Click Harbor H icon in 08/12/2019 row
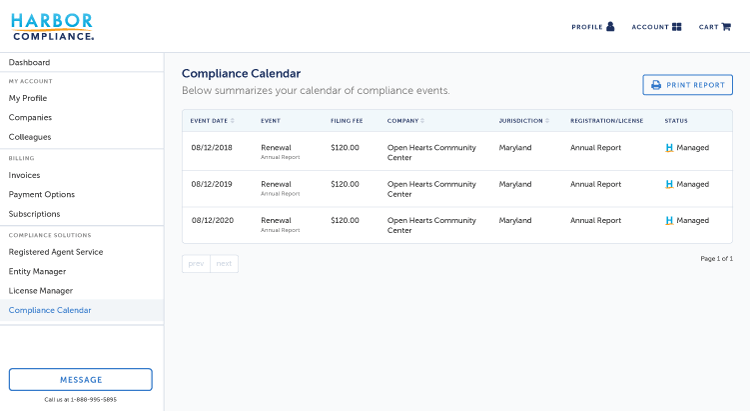Viewport: 750px width, 411px height. pyautogui.click(x=669, y=184)
